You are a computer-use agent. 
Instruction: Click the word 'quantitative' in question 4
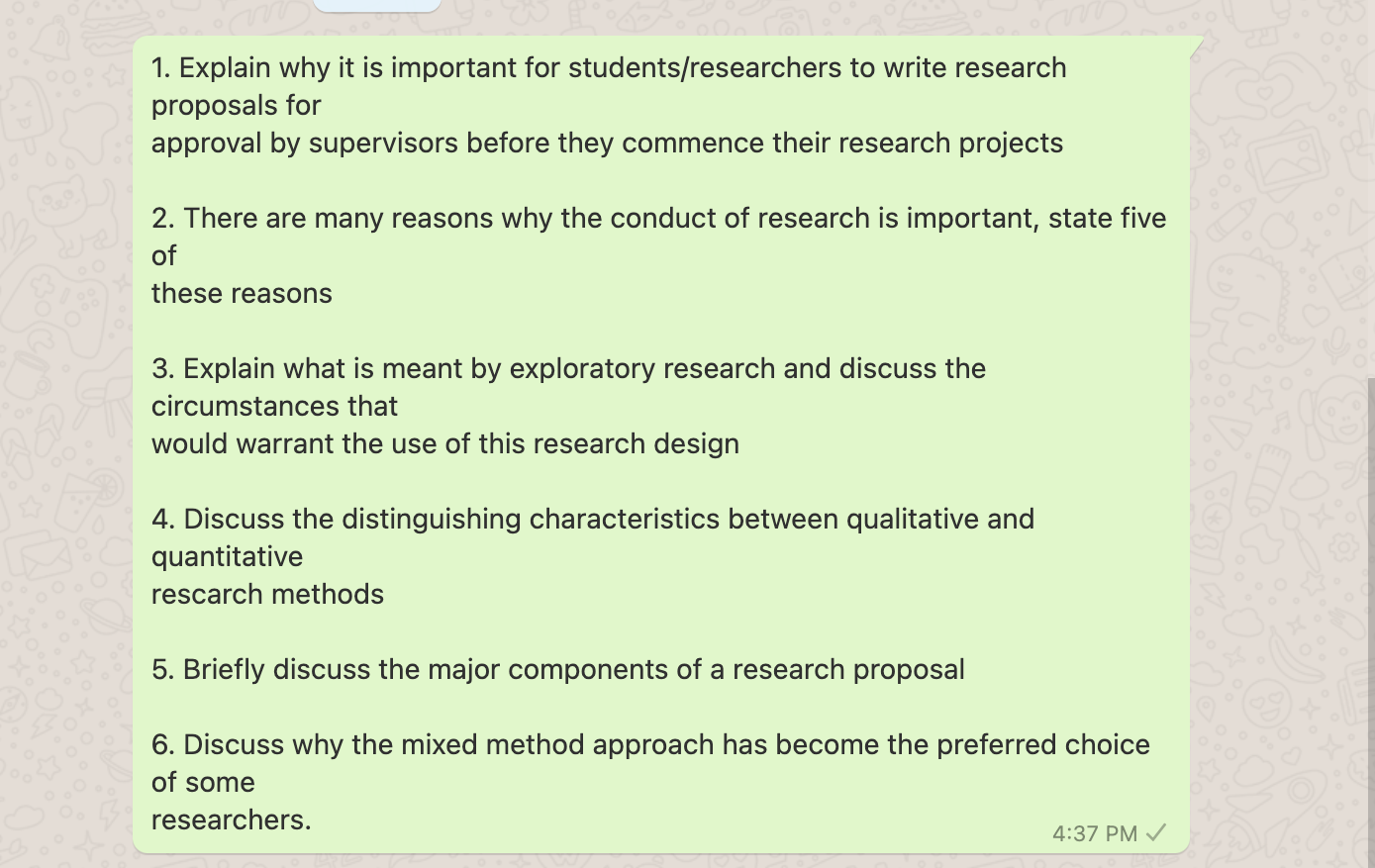click(x=227, y=556)
